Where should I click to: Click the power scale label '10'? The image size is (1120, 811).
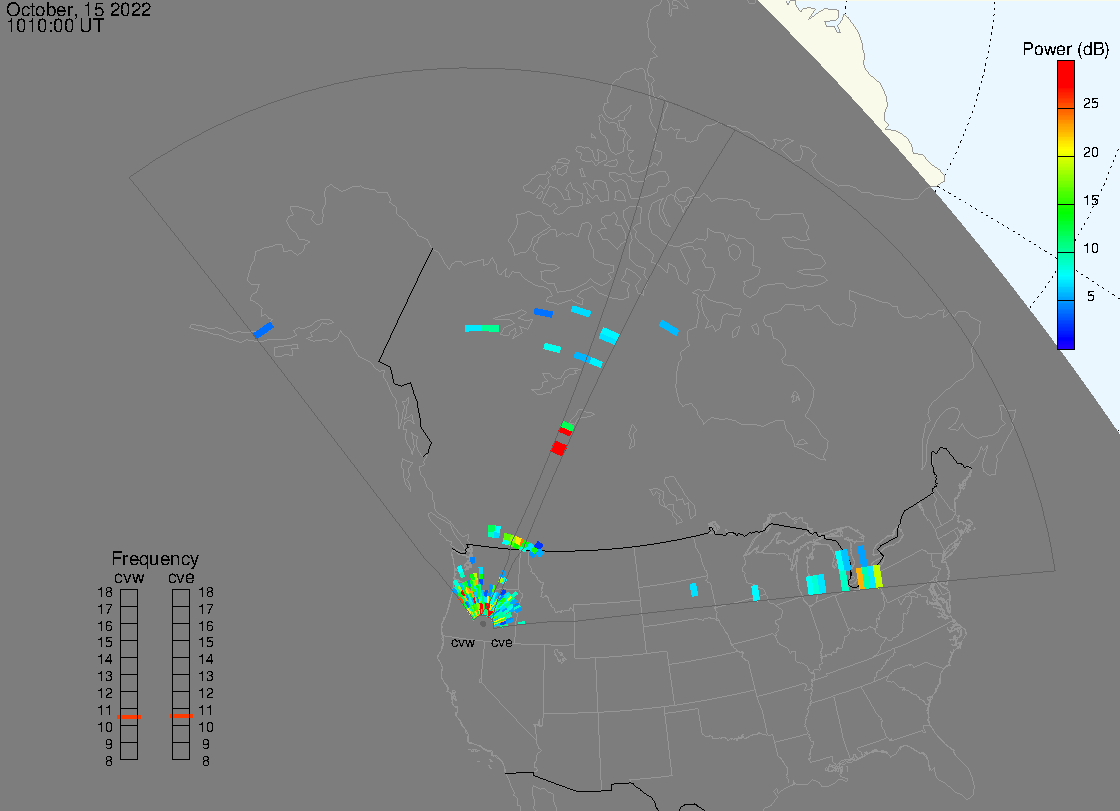pyautogui.click(x=1090, y=249)
